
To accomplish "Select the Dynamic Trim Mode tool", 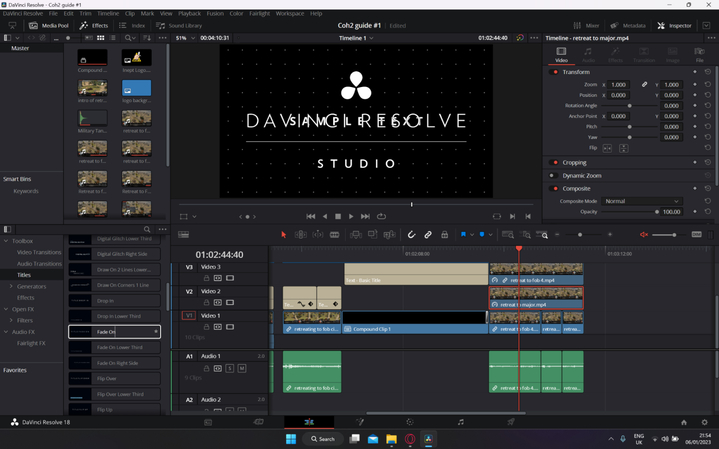I will click(318, 234).
